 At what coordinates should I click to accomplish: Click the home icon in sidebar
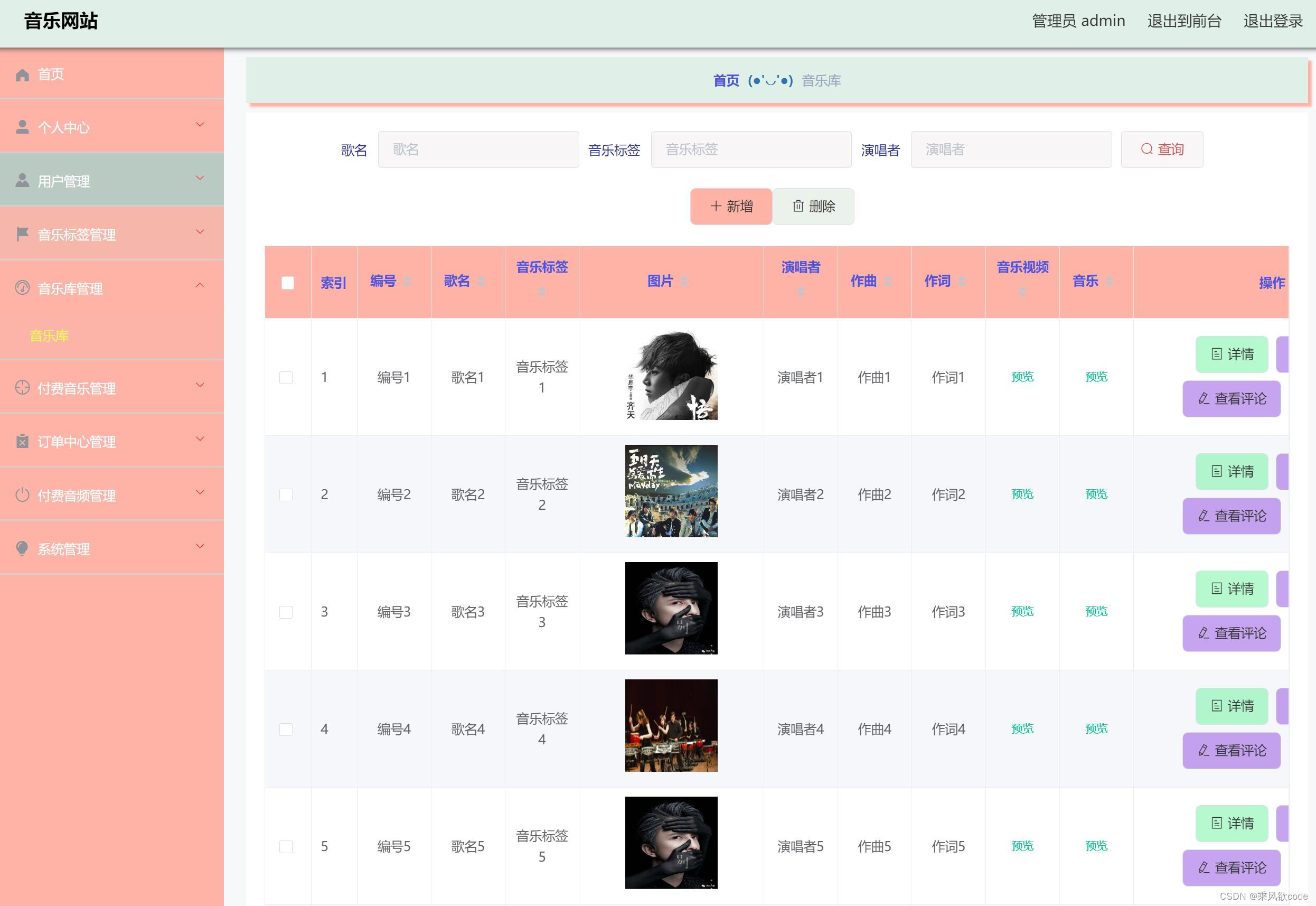pos(22,74)
